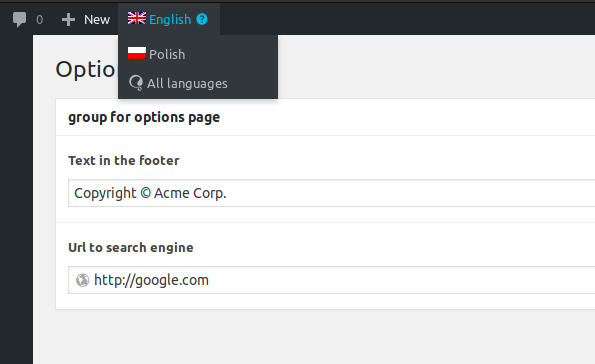Select the UK flag icon

tap(137, 18)
